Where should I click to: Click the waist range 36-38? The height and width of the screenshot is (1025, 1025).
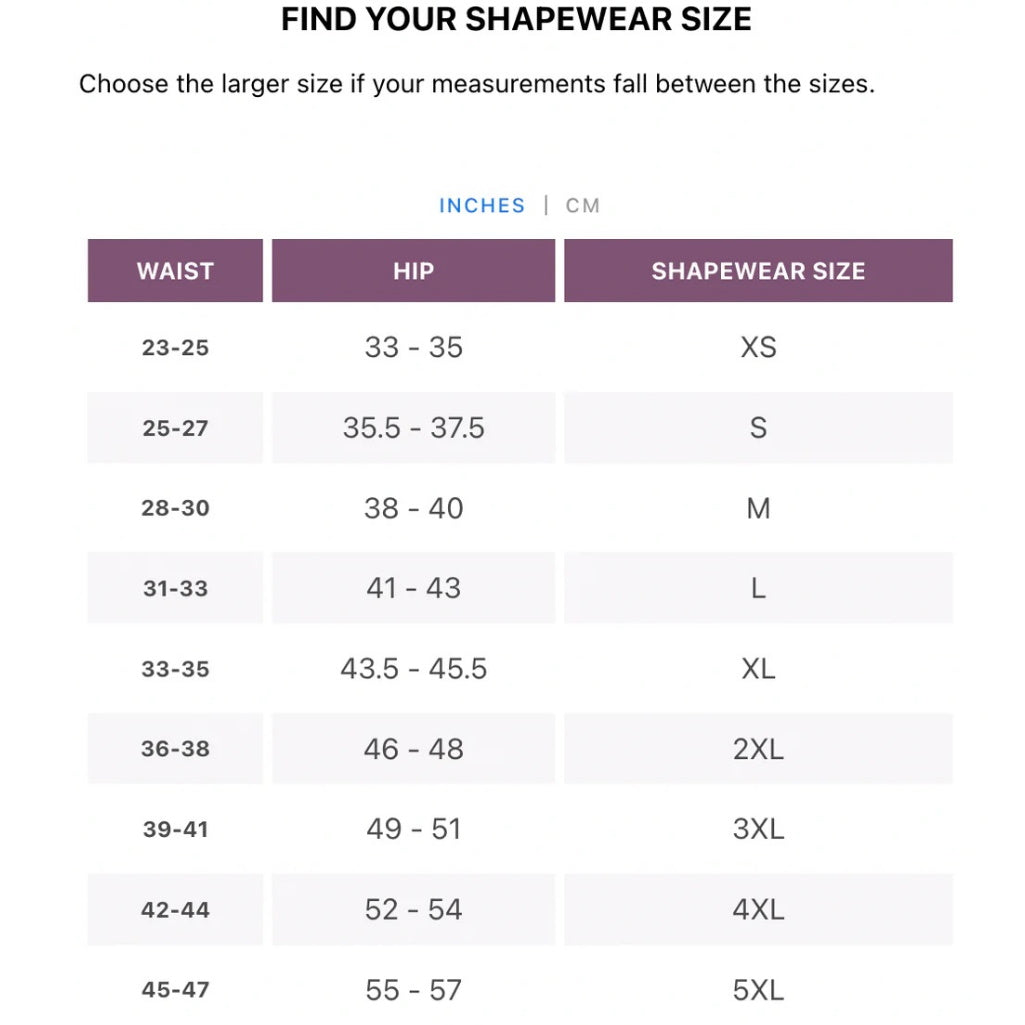(x=174, y=748)
